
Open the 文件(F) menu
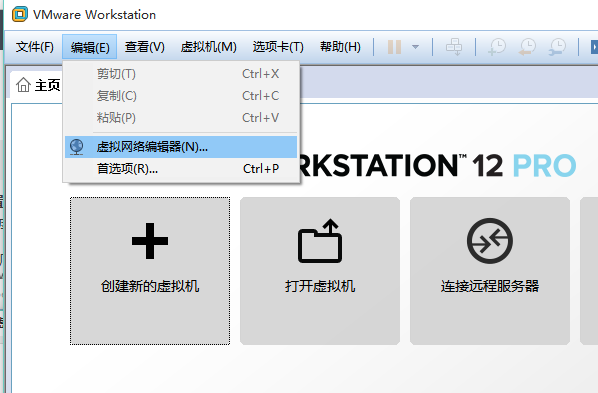pyautogui.click(x=34, y=47)
